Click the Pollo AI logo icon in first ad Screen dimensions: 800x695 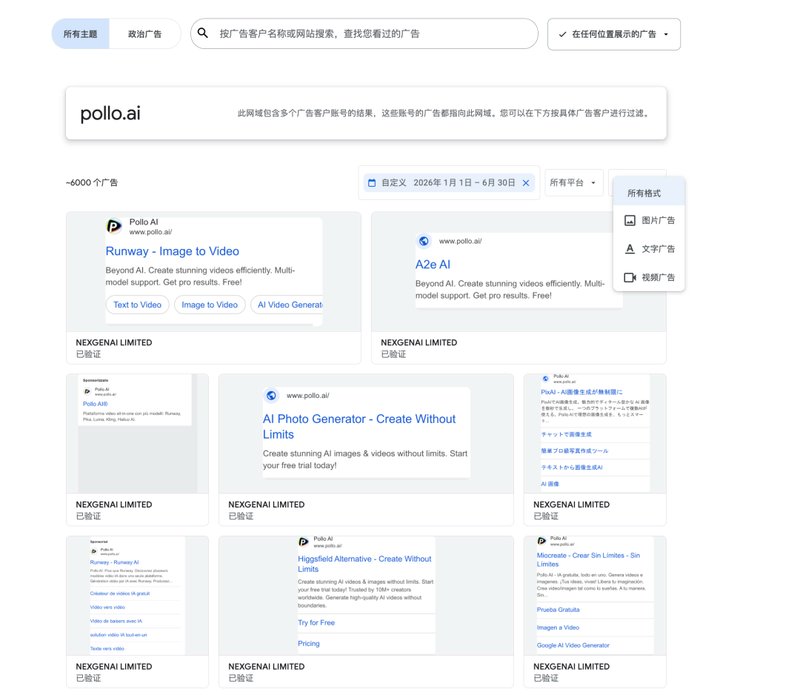(114, 226)
